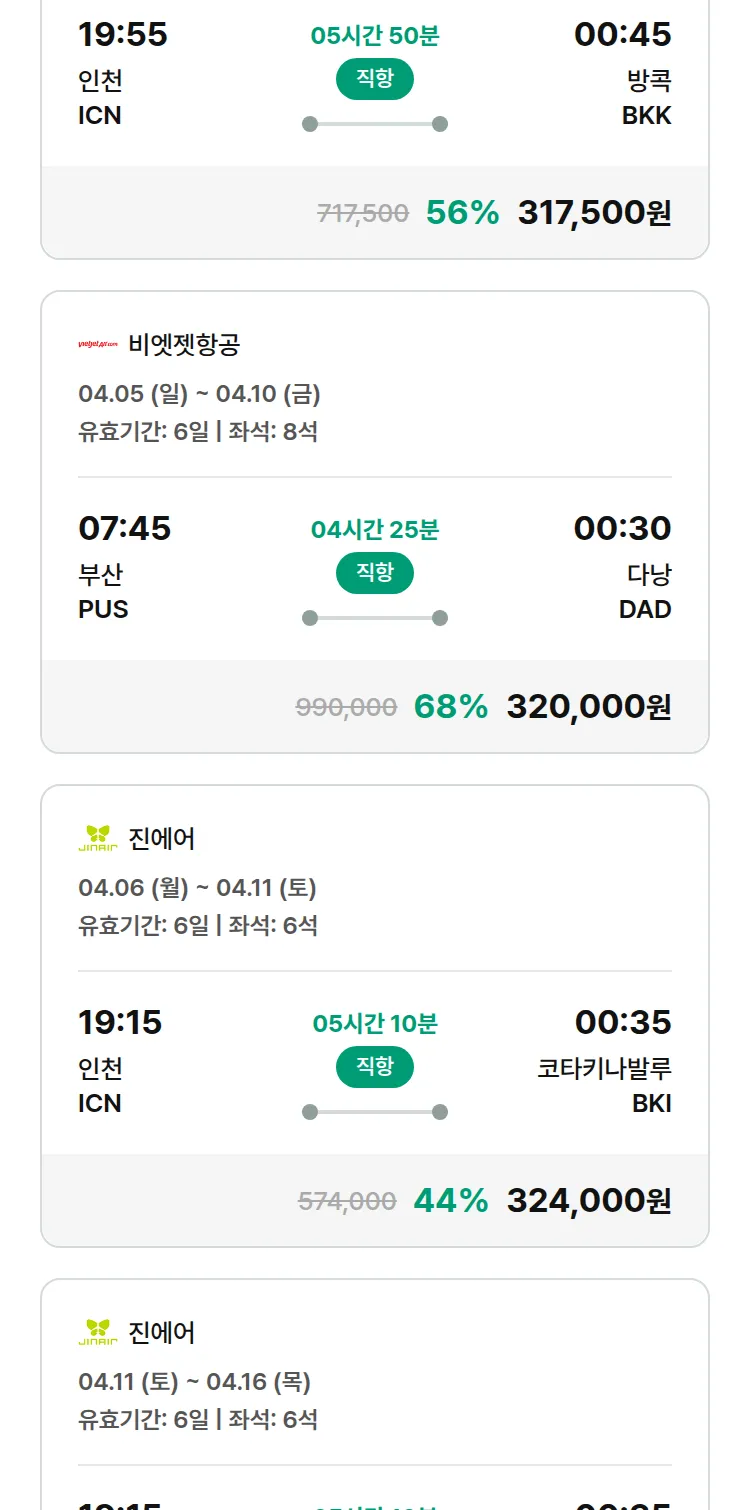Click the 04.06 (월) ~ 04.11 (토) date range
750x1510 pixels.
(x=197, y=888)
